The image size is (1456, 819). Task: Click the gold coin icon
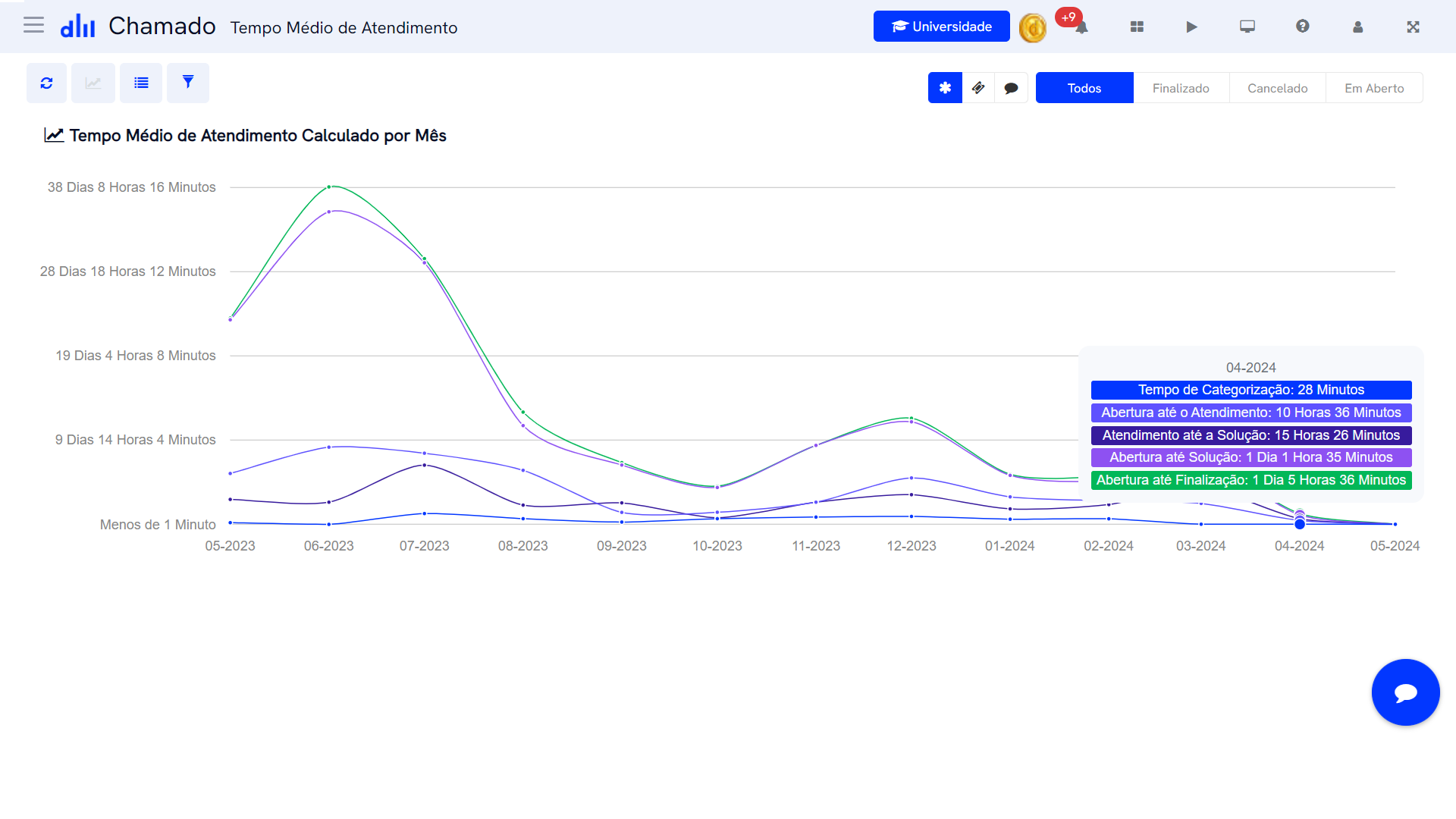(1032, 28)
